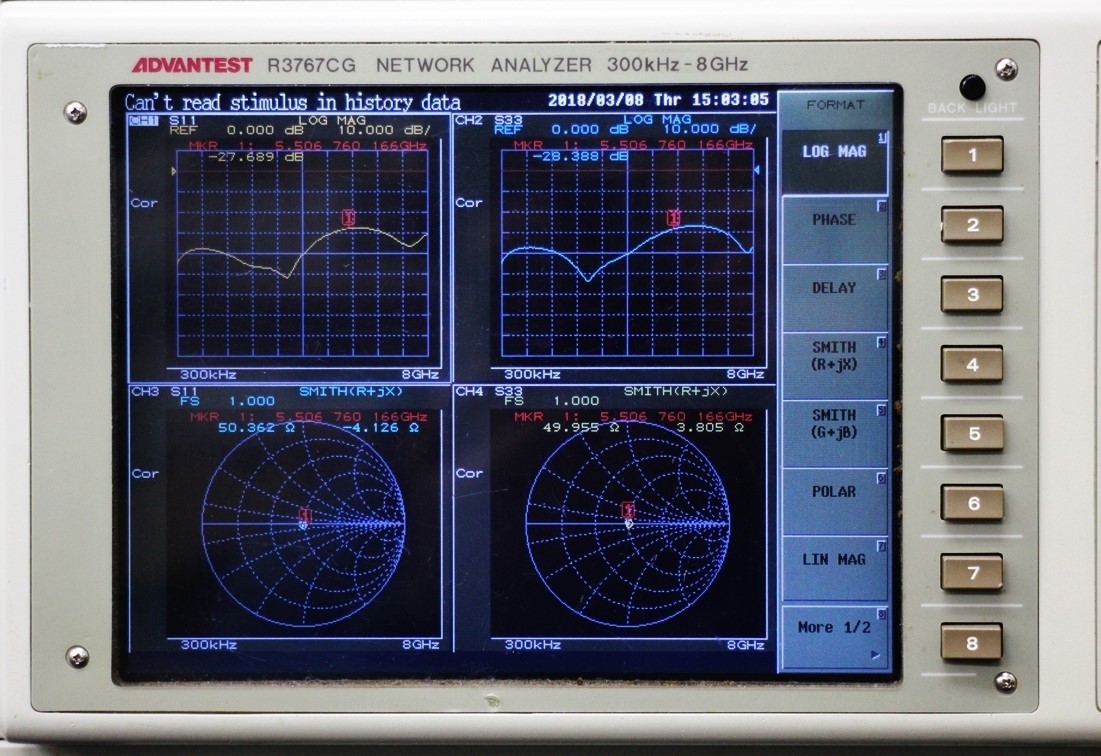
Task: Push hardware button 2
Action: pos(972,225)
